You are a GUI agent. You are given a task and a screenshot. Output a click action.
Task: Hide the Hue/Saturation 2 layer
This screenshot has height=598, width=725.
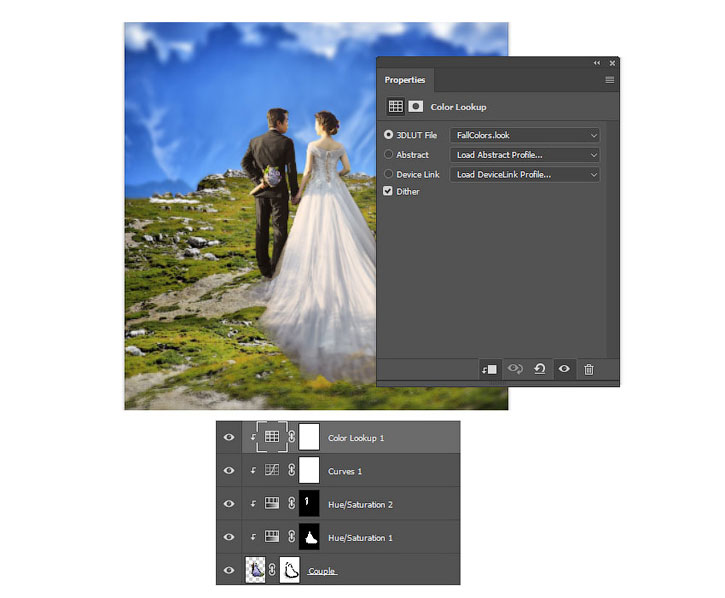pos(229,504)
